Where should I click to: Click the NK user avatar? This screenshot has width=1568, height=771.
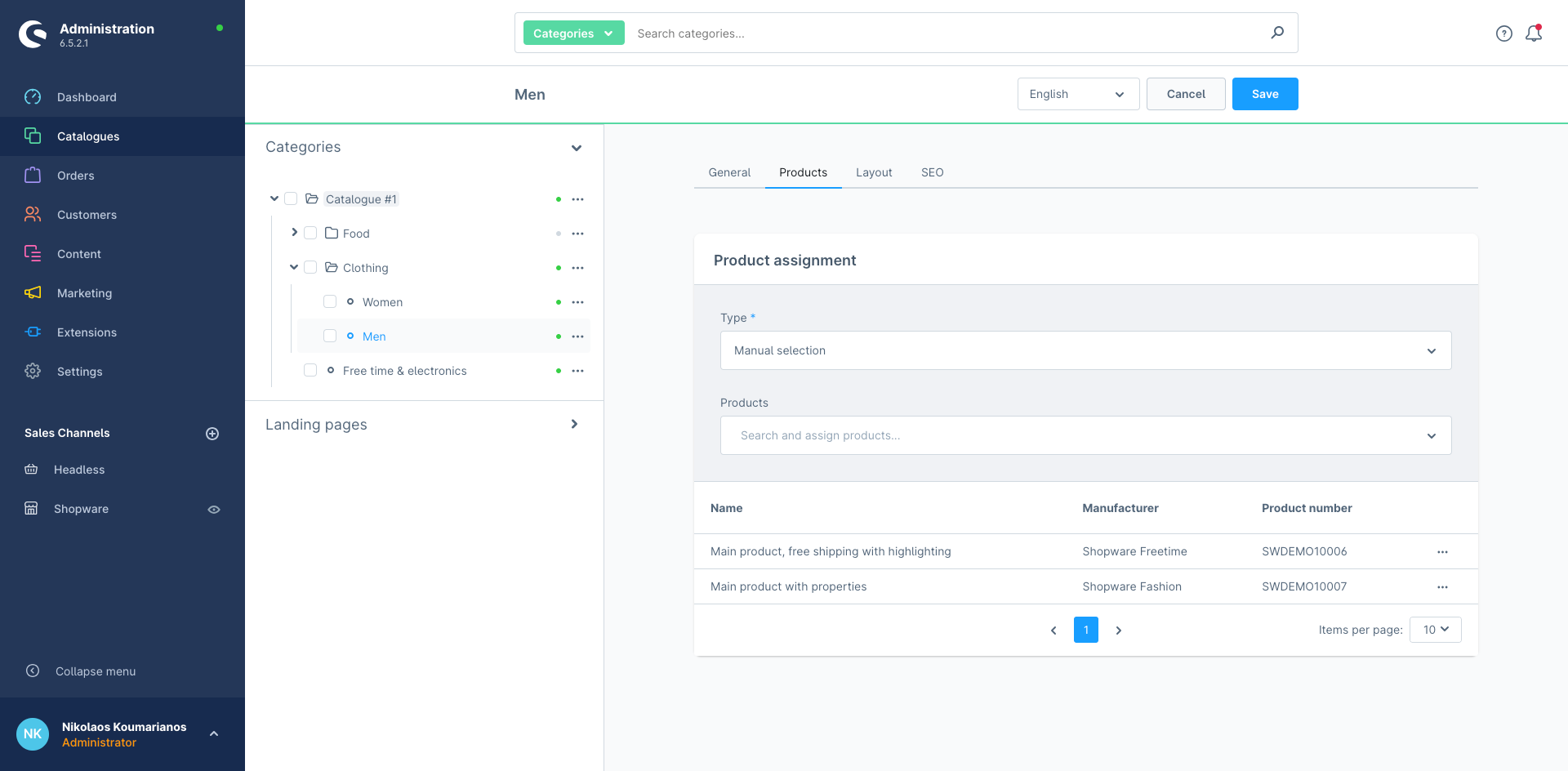coord(33,733)
